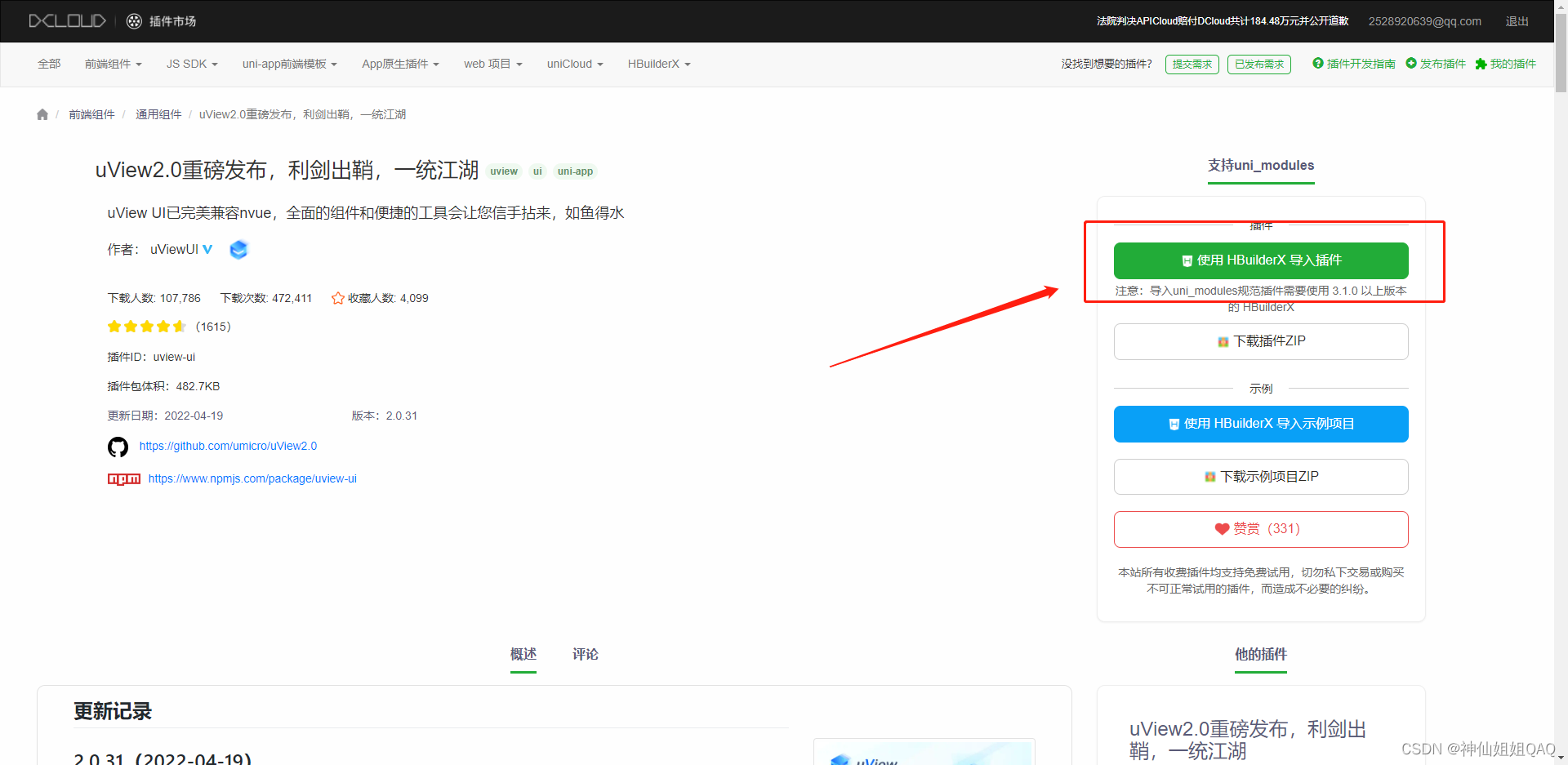Viewport: 1568px width, 765px height.
Task: Open GitHub uView2.0 link
Action: (228, 447)
